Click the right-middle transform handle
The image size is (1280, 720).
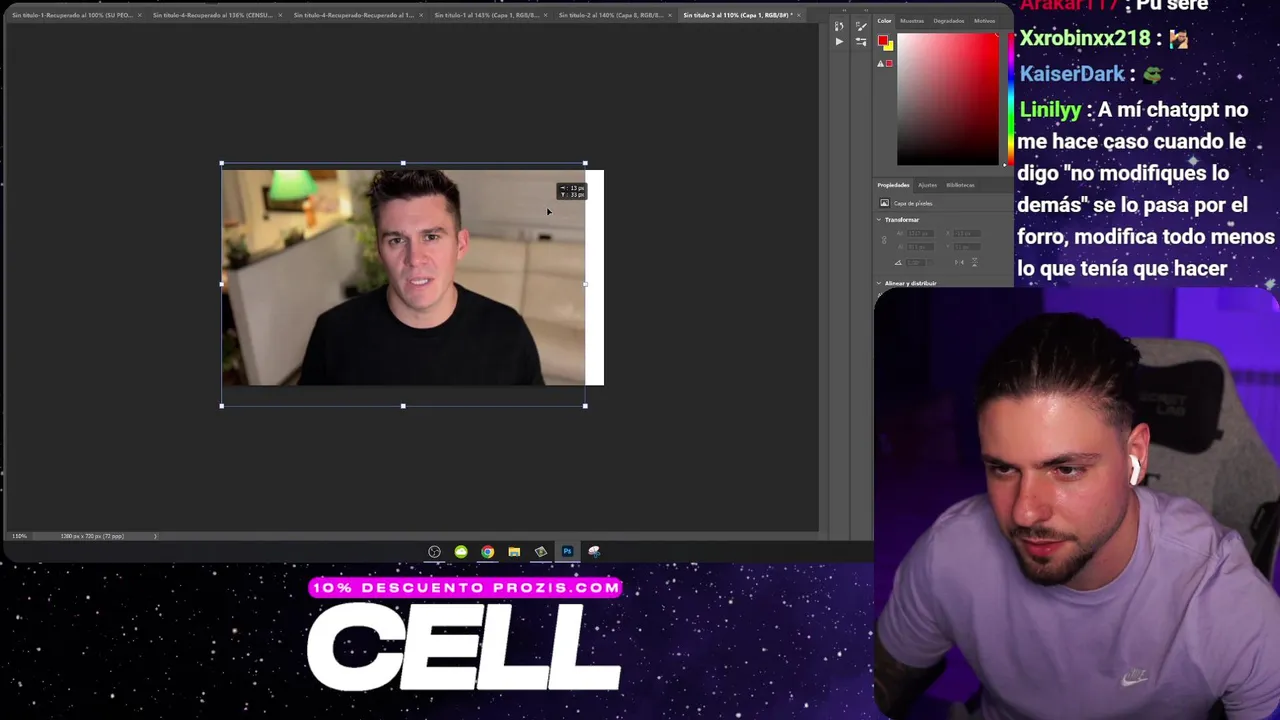click(585, 284)
